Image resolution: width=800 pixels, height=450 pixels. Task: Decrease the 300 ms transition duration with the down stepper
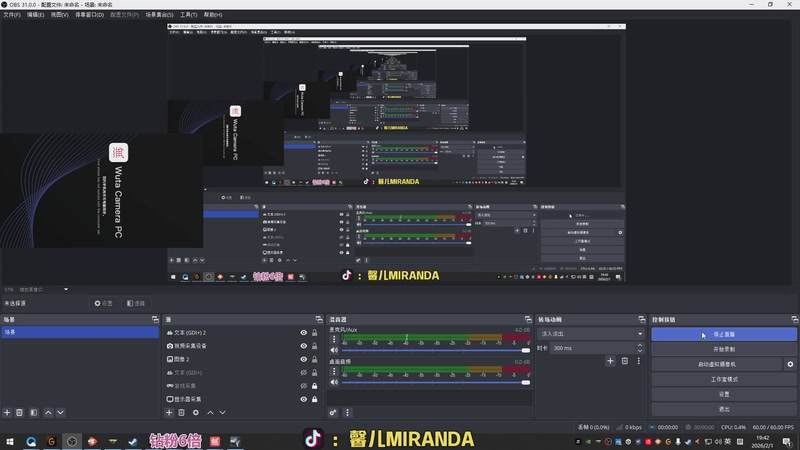tap(640, 351)
